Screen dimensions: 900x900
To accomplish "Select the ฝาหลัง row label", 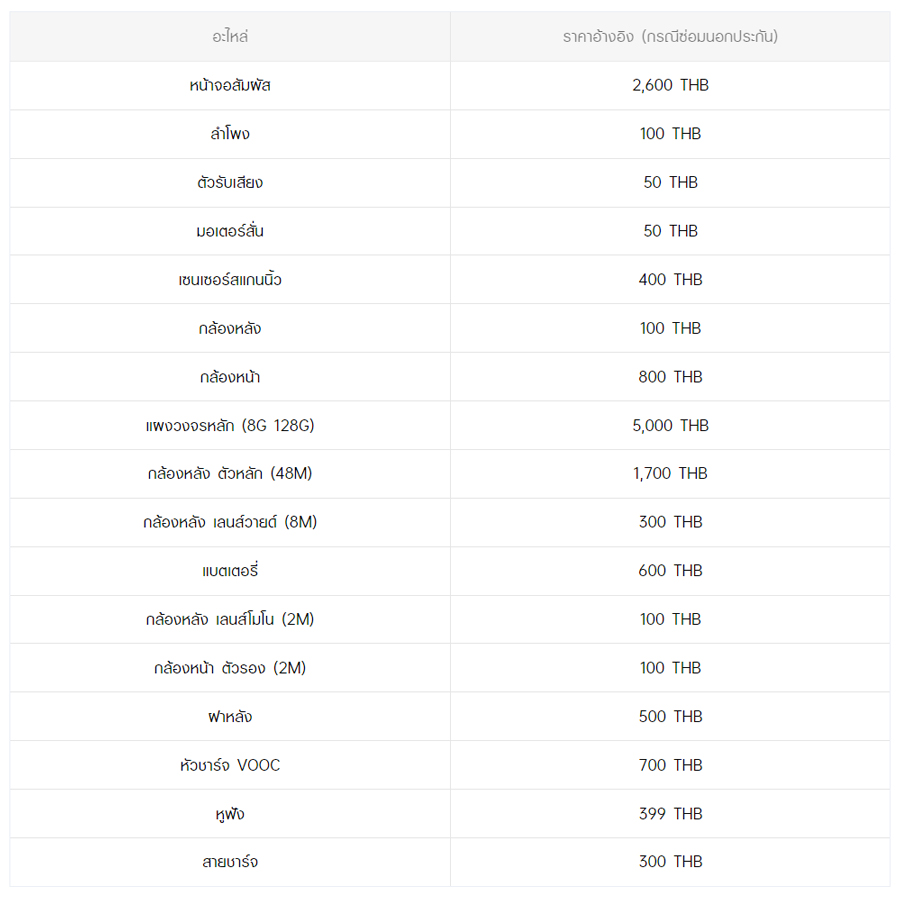I will click(230, 717).
